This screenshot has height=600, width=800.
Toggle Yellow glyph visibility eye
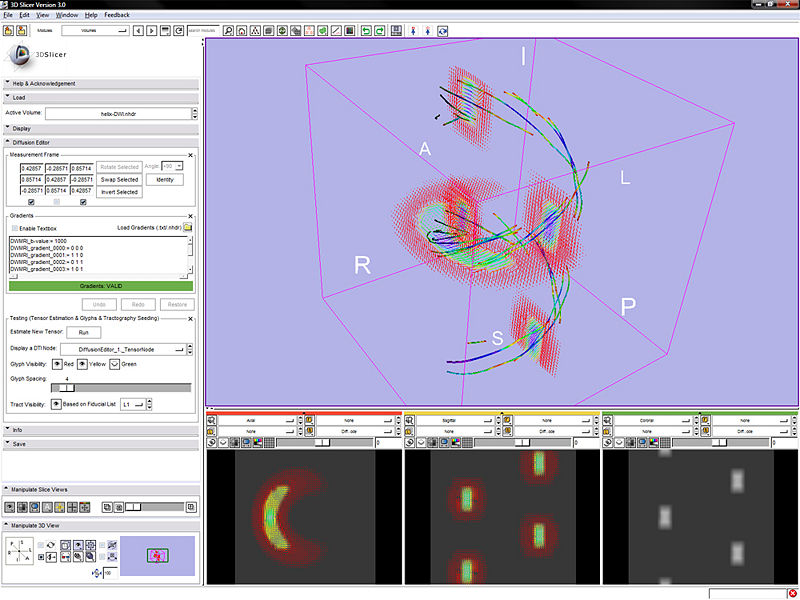84,364
